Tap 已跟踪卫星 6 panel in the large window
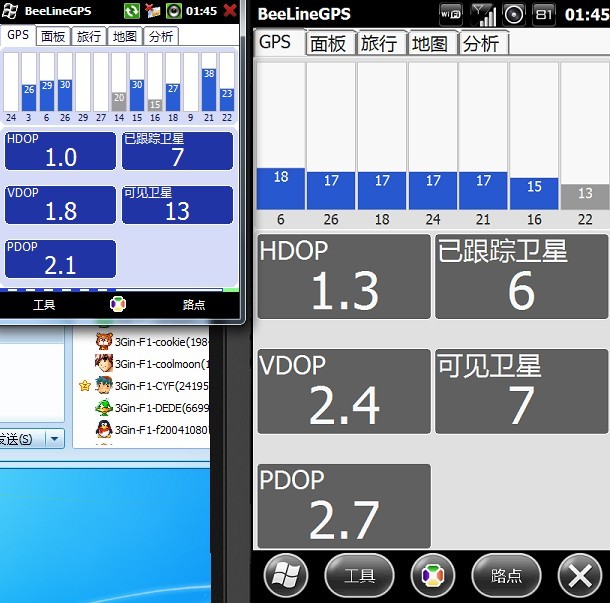The image size is (610, 603). (521, 277)
